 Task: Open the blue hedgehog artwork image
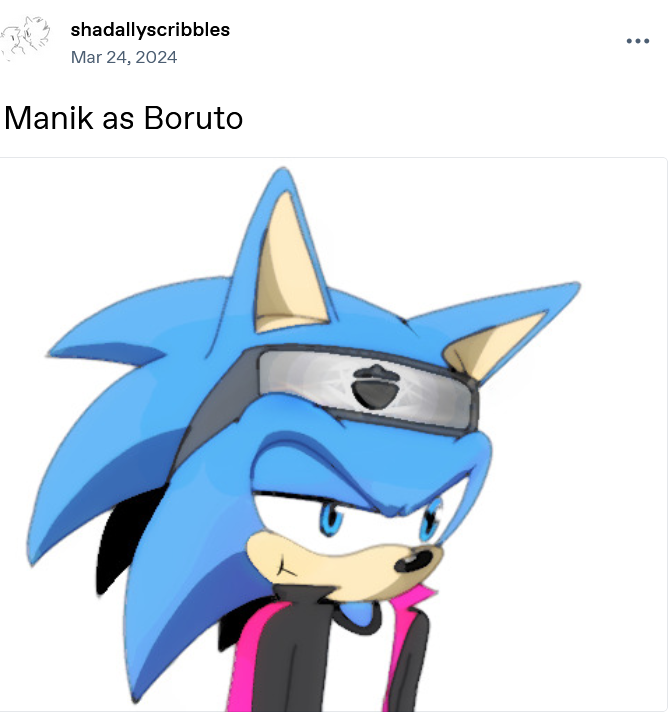click(x=333, y=434)
